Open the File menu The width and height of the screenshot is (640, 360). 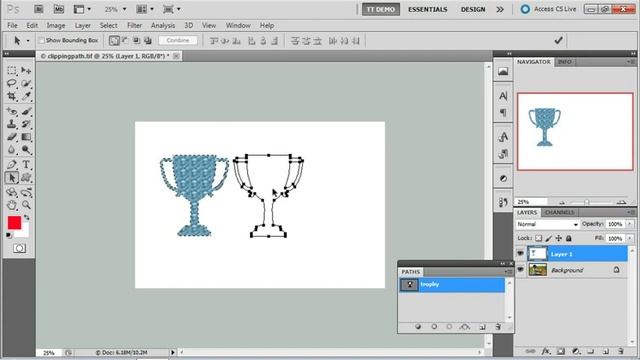tap(12, 25)
